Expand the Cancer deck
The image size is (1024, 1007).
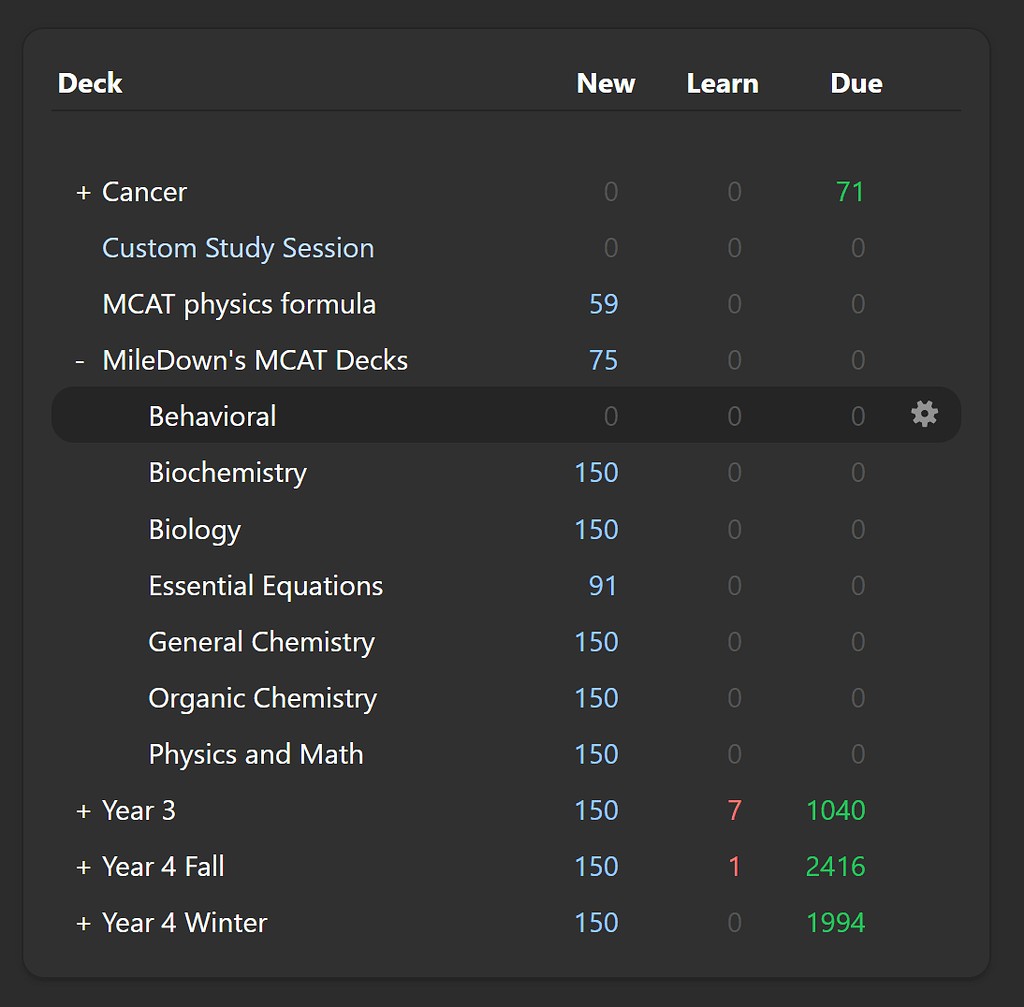pos(83,192)
